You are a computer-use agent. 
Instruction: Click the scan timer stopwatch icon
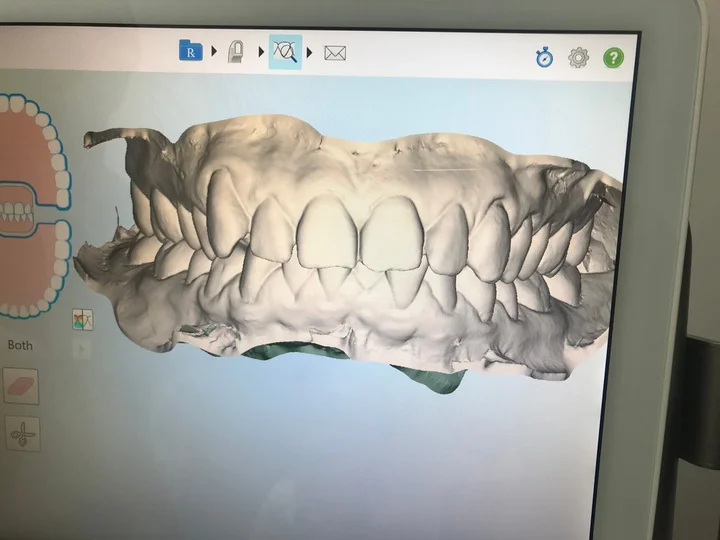(x=544, y=58)
